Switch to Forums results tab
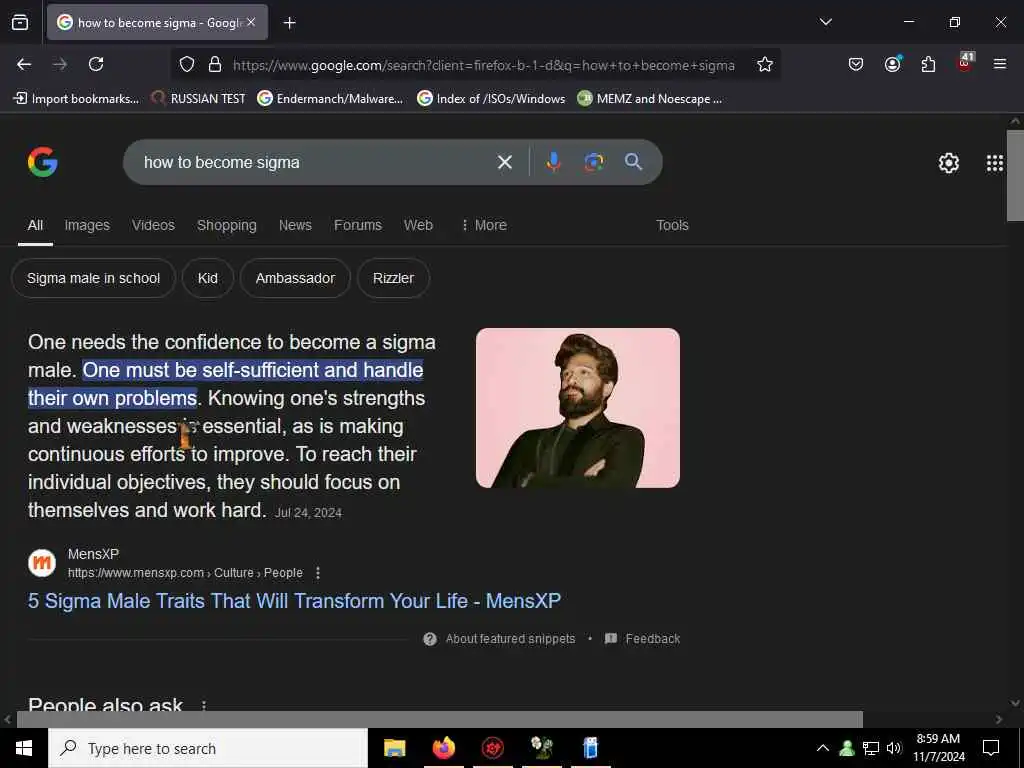Screen dimensions: 1024x768 (358, 225)
